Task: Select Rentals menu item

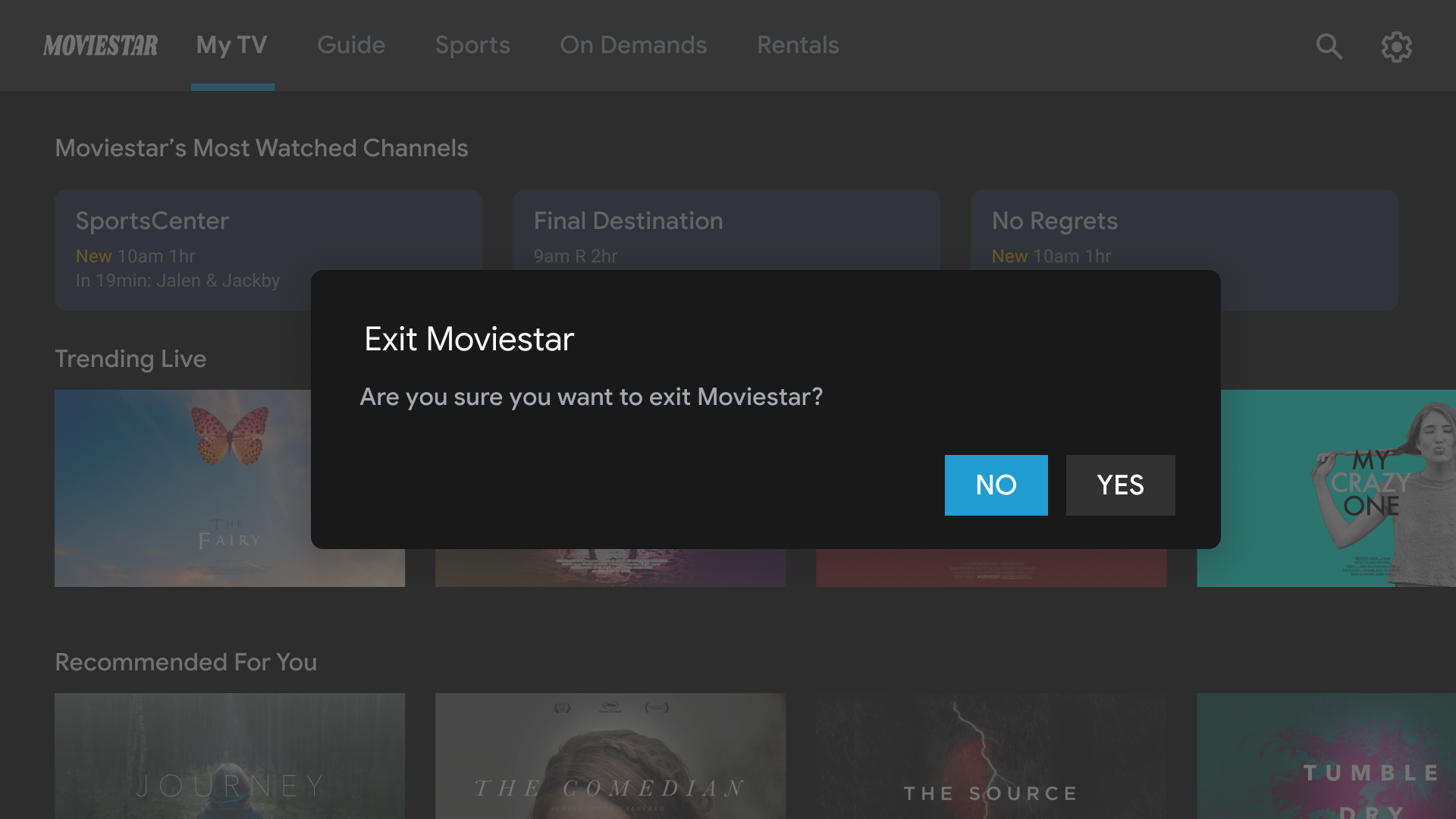Action: 797,45
